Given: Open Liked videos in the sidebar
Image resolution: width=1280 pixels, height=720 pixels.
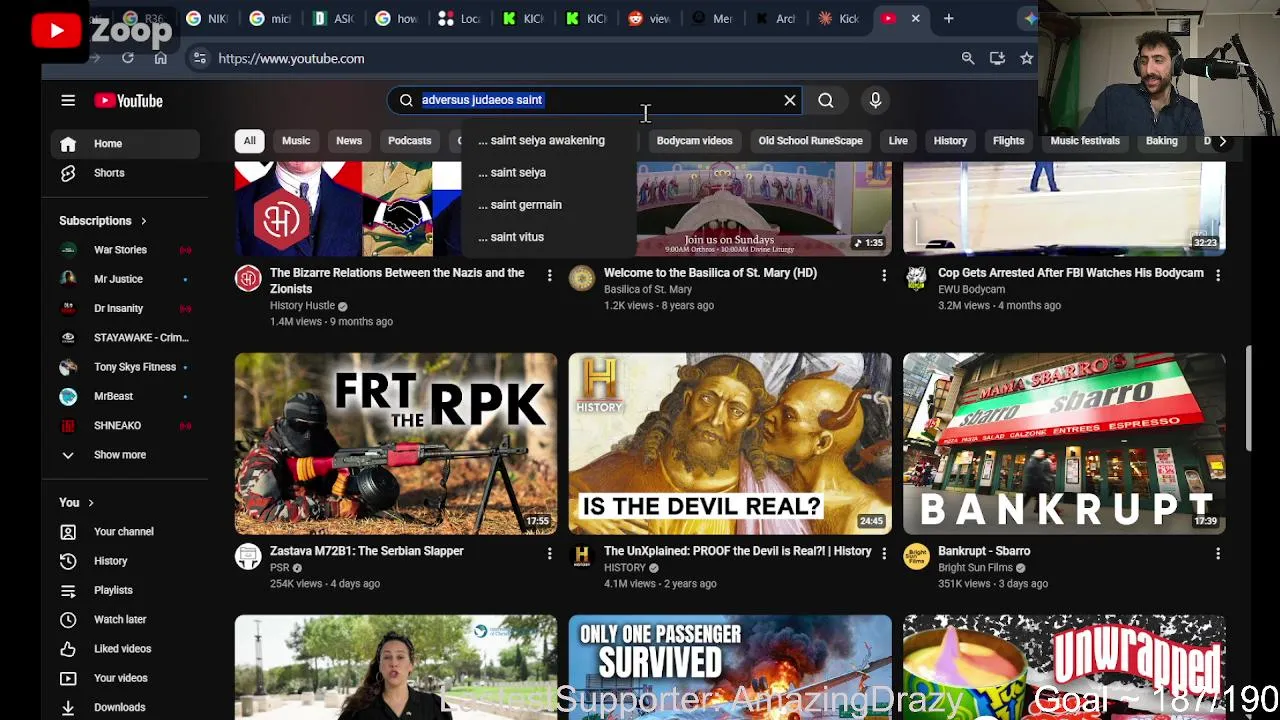Looking at the screenshot, I should 125,649.
